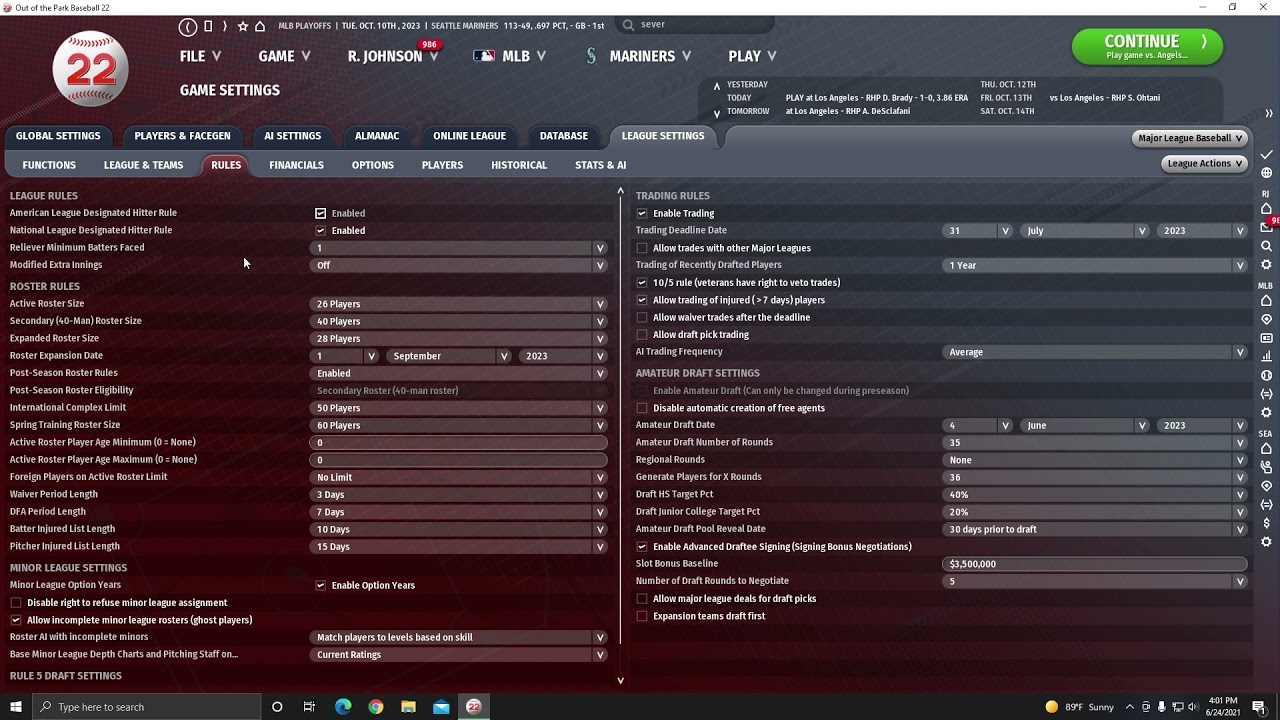This screenshot has width=1280, height=720.
Task: Click the Windows Start button
Action: [x=16, y=707]
